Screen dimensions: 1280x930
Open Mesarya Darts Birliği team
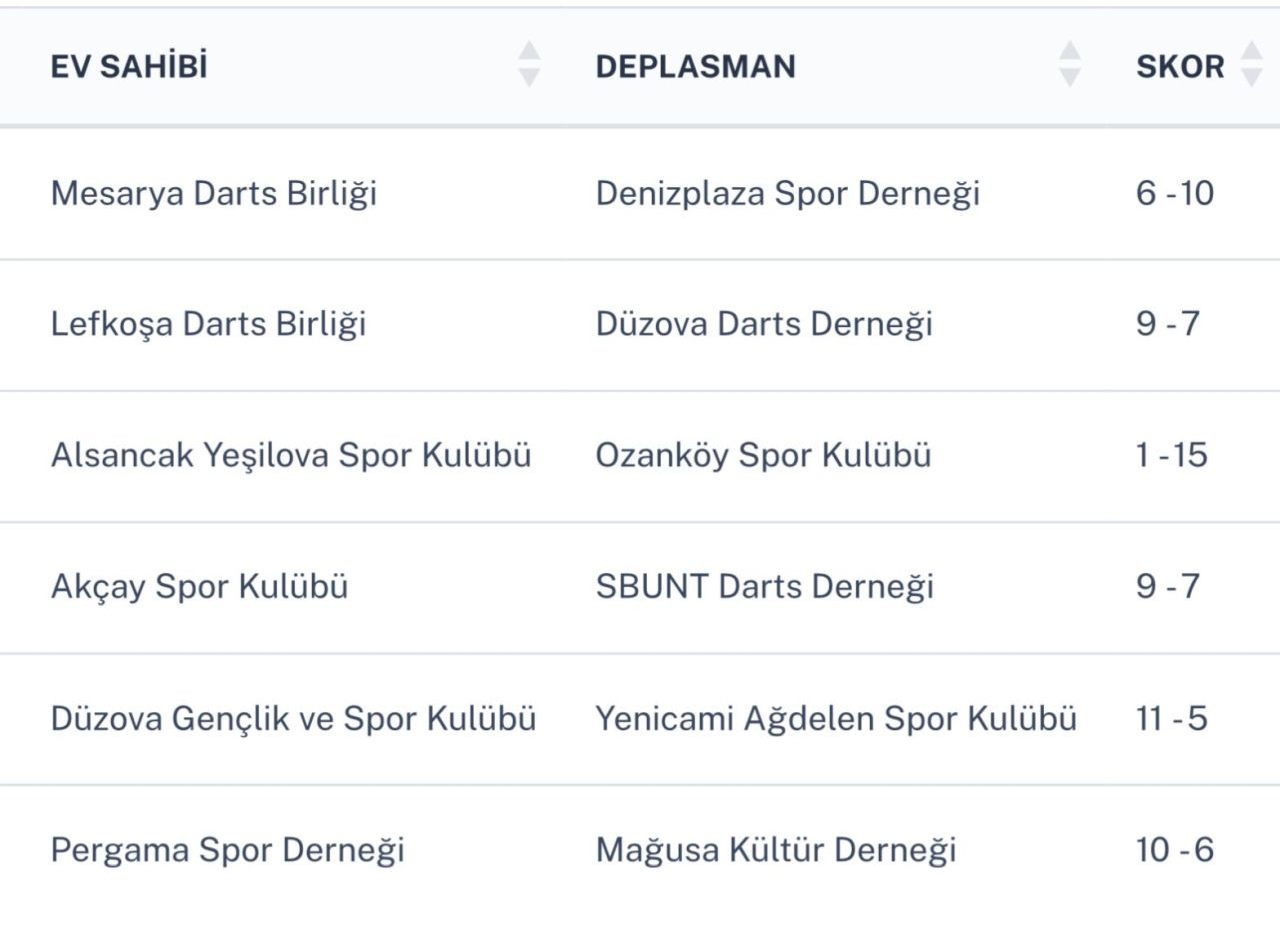pyautogui.click(x=214, y=193)
